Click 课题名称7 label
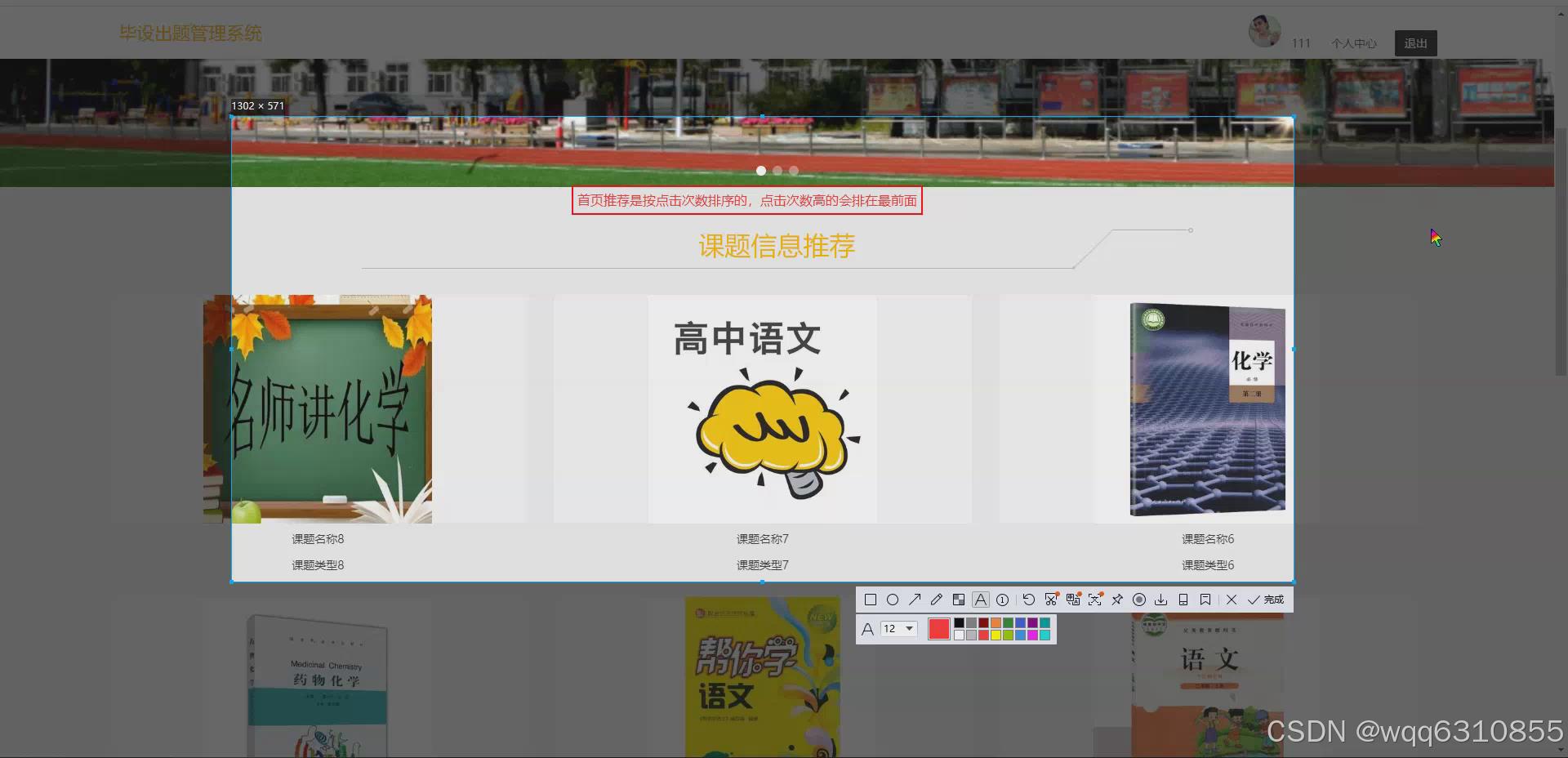Screen dimensions: 1568x758 tap(763, 539)
